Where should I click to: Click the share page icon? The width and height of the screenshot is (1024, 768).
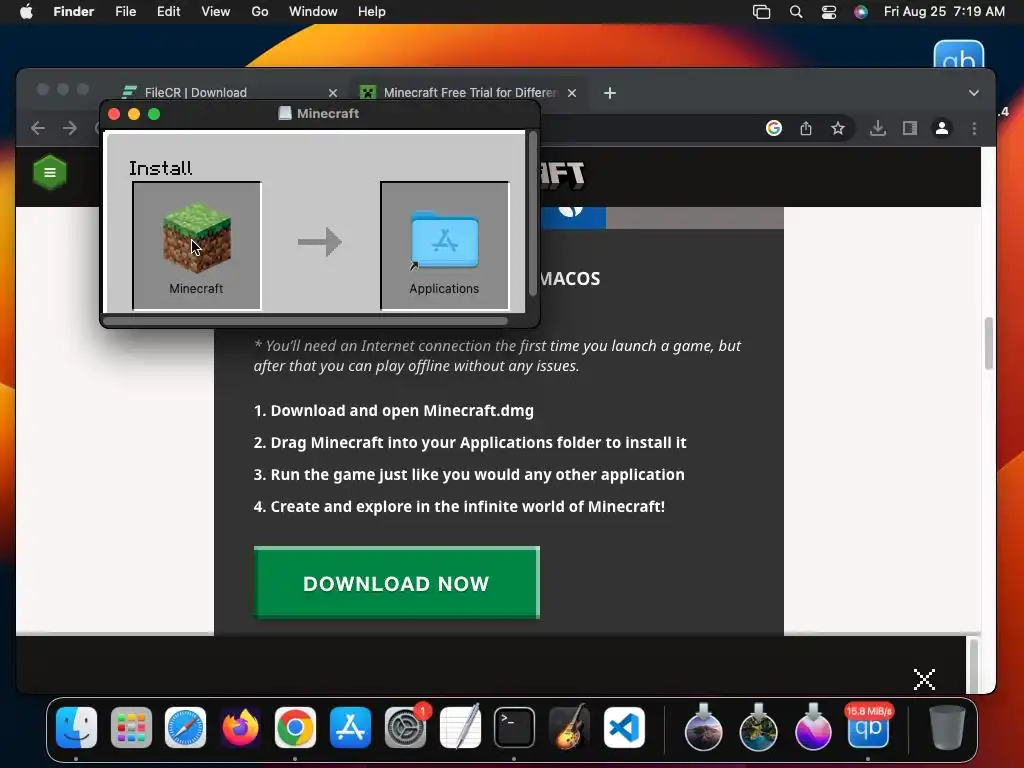coord(806,128)
